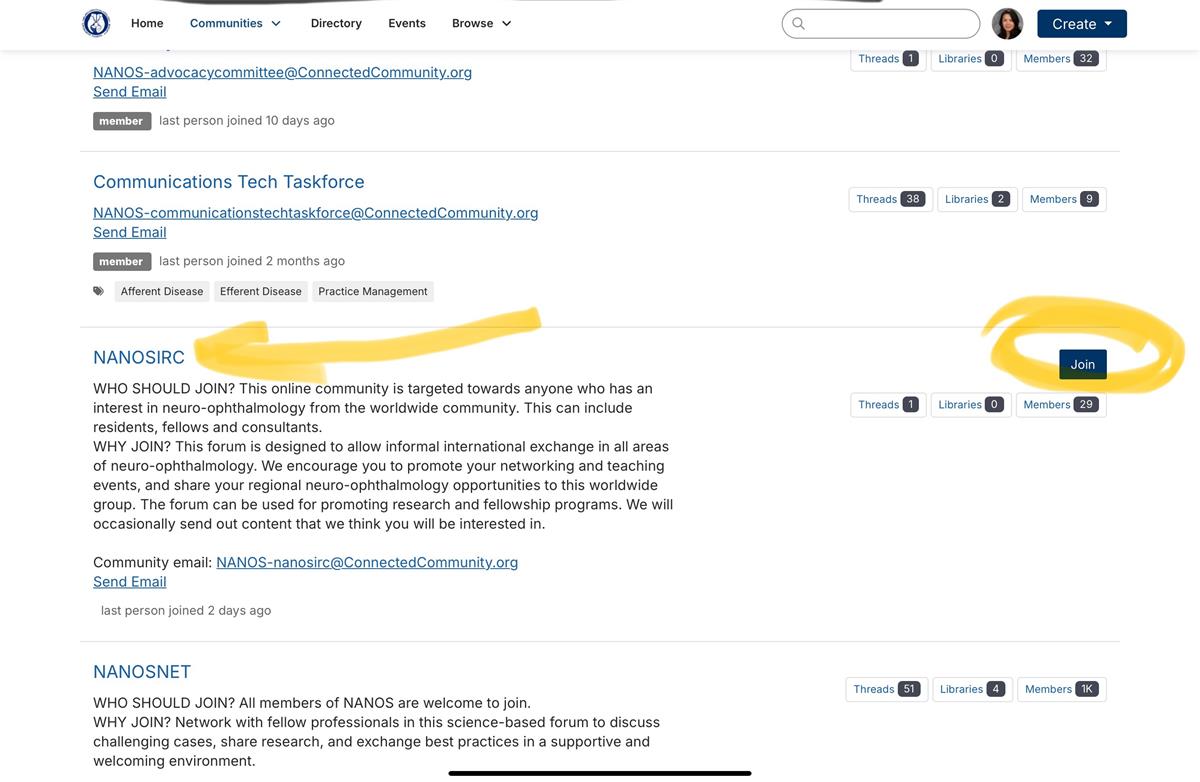Open the NANOS-nanosirc community email link
Image resolution: width=1200 pixels, height=782 pixels.
tap(368, 561)
